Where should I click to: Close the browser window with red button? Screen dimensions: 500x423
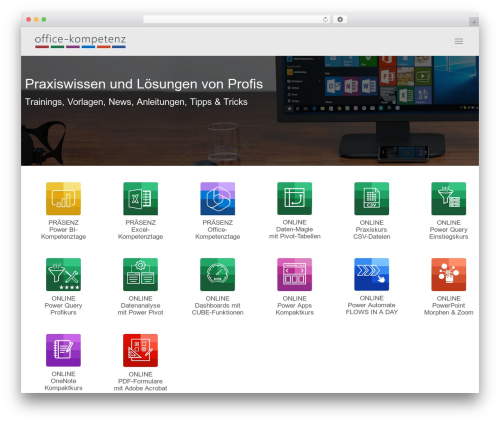coord(29,20)
